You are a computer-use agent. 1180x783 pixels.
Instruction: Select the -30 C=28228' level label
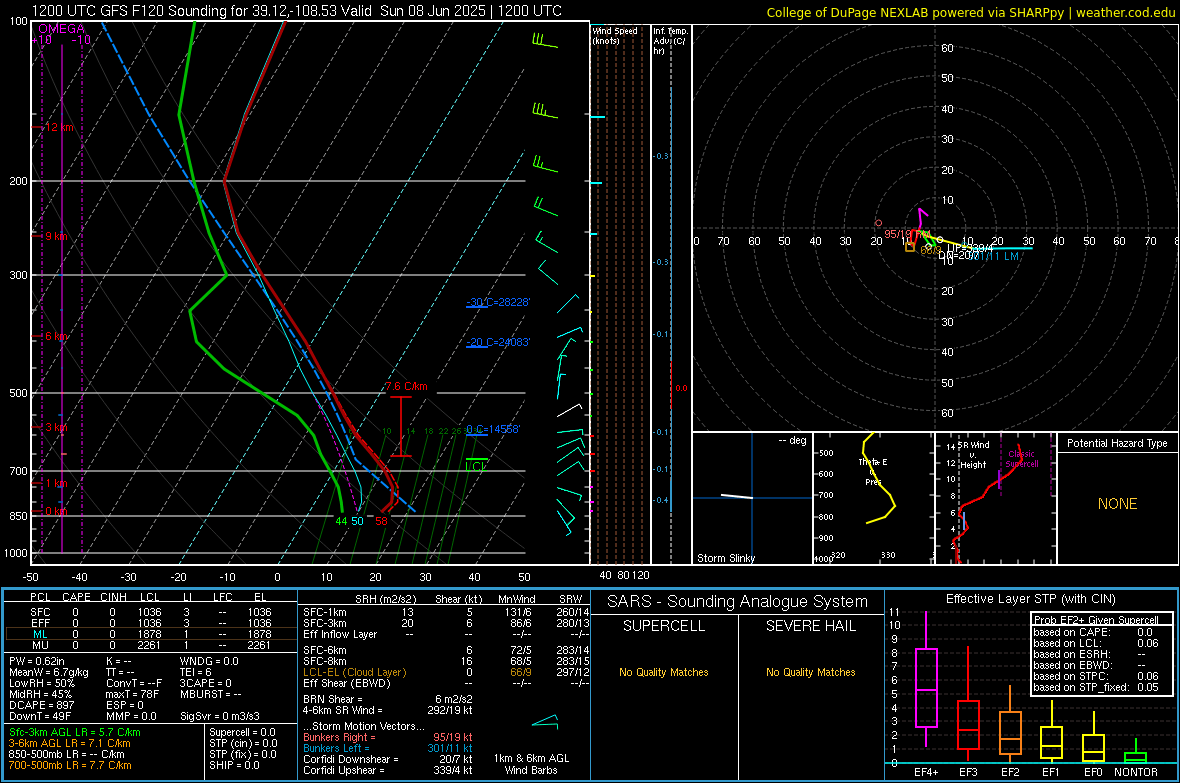(x=498, y=302)
